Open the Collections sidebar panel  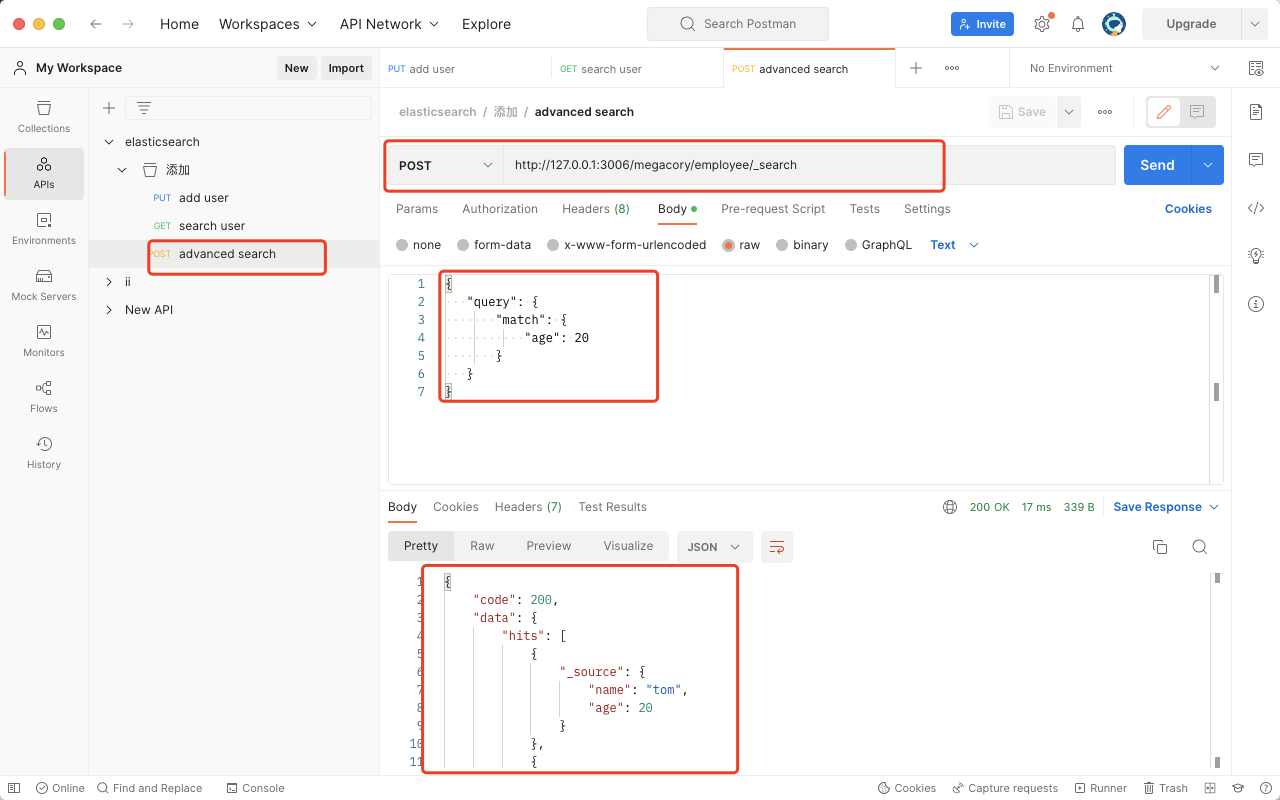[43, 117]
